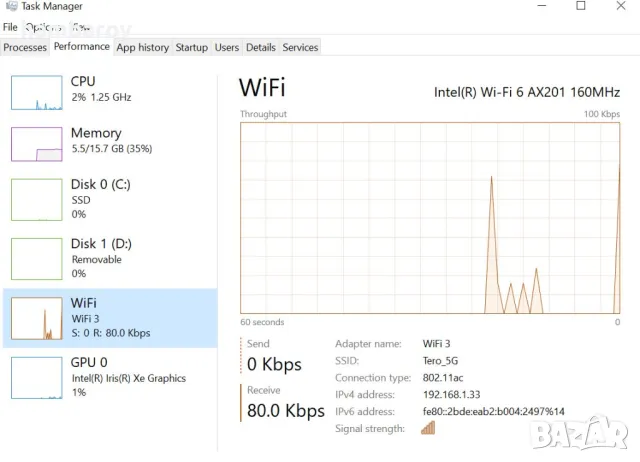The image size is (640, 462).
Task: Open the Memory usage graph thumbnail
Action: (37, 144)
